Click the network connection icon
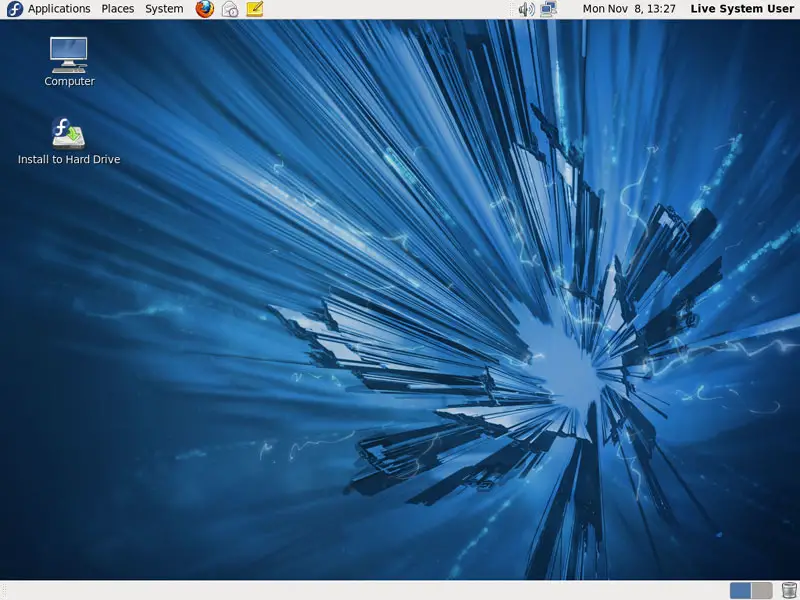 click(548, 9)
